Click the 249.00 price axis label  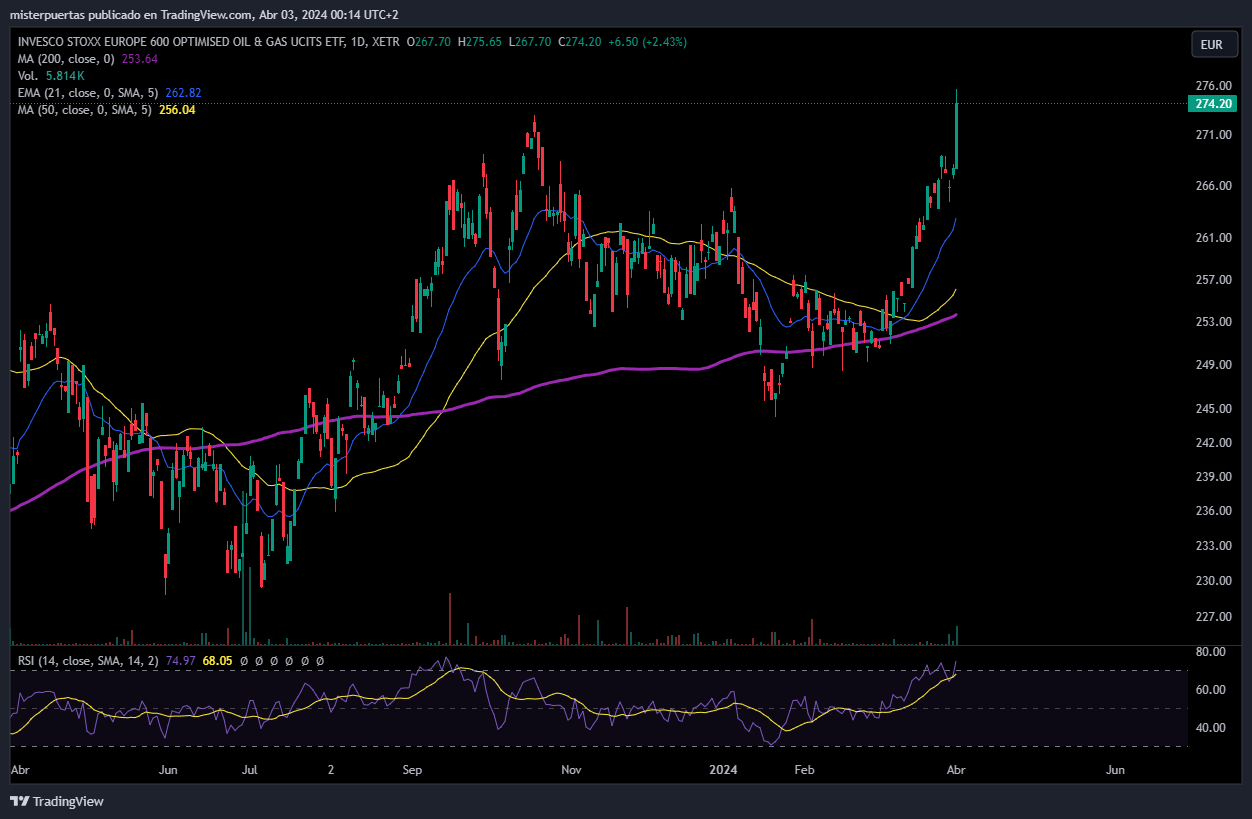point(1213,365)
